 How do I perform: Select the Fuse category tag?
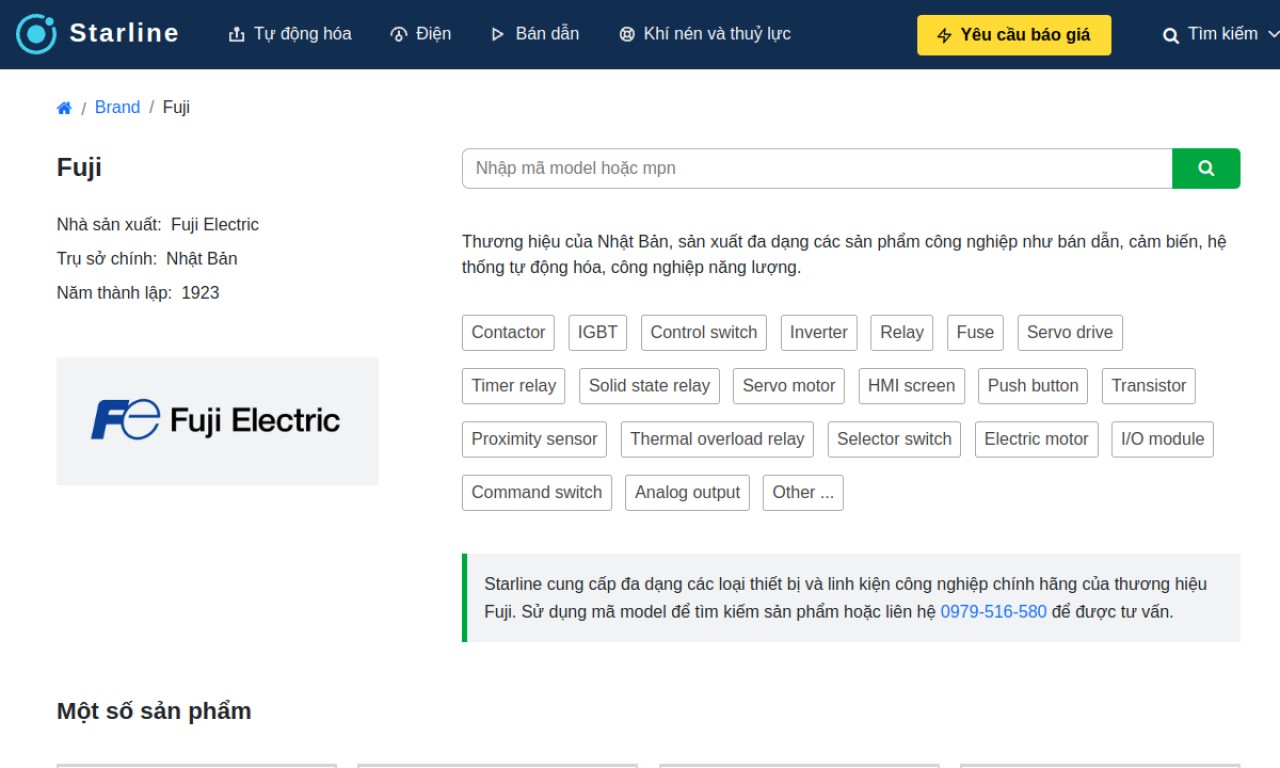pos(975,333)
